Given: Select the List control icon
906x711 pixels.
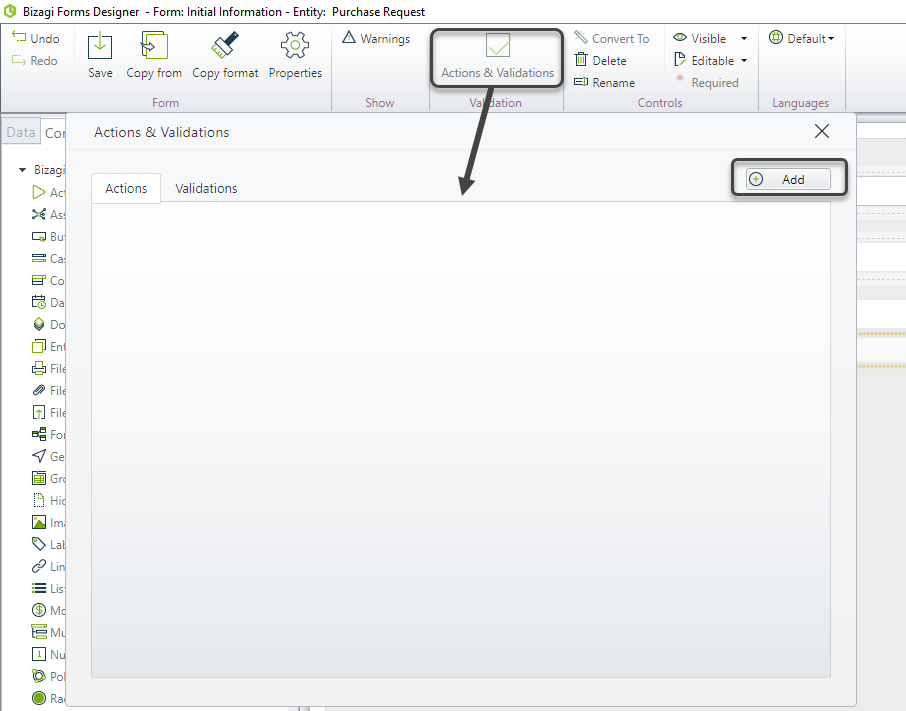Looking at the screenshot, I should tap(39, 588).
